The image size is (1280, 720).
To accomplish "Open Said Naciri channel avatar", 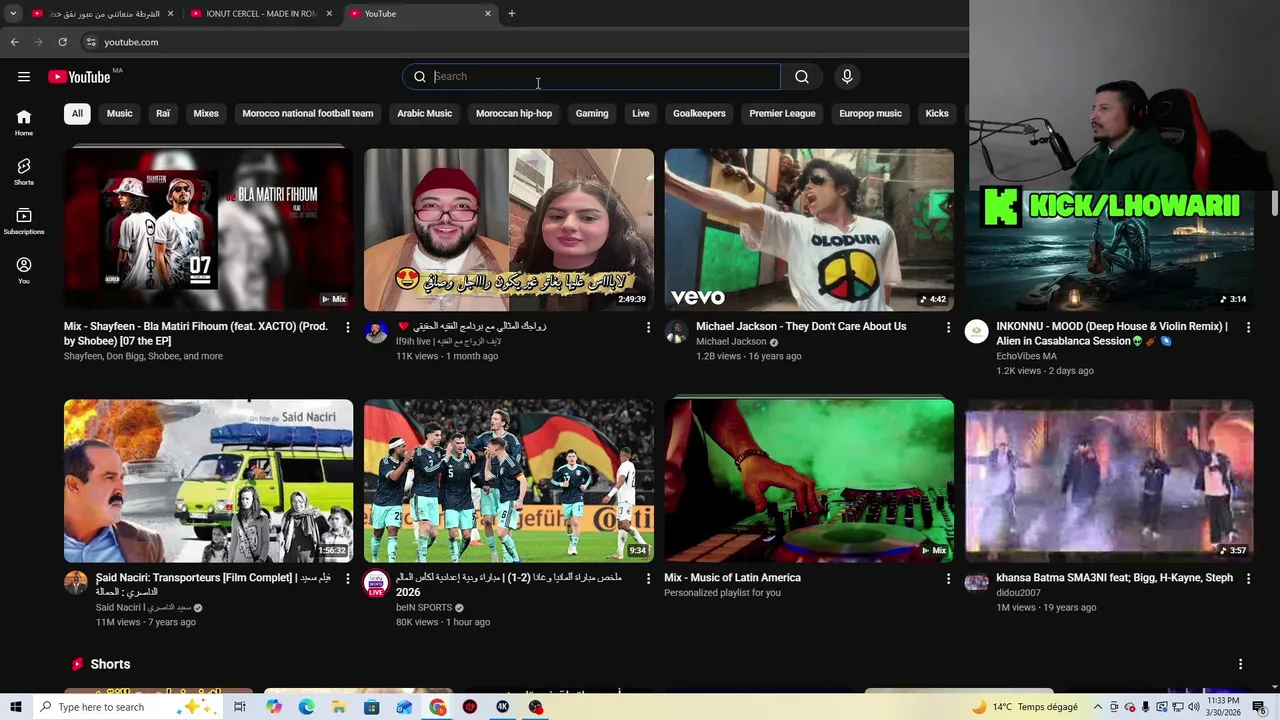I will pyautogui.click(x=76, y=584).
